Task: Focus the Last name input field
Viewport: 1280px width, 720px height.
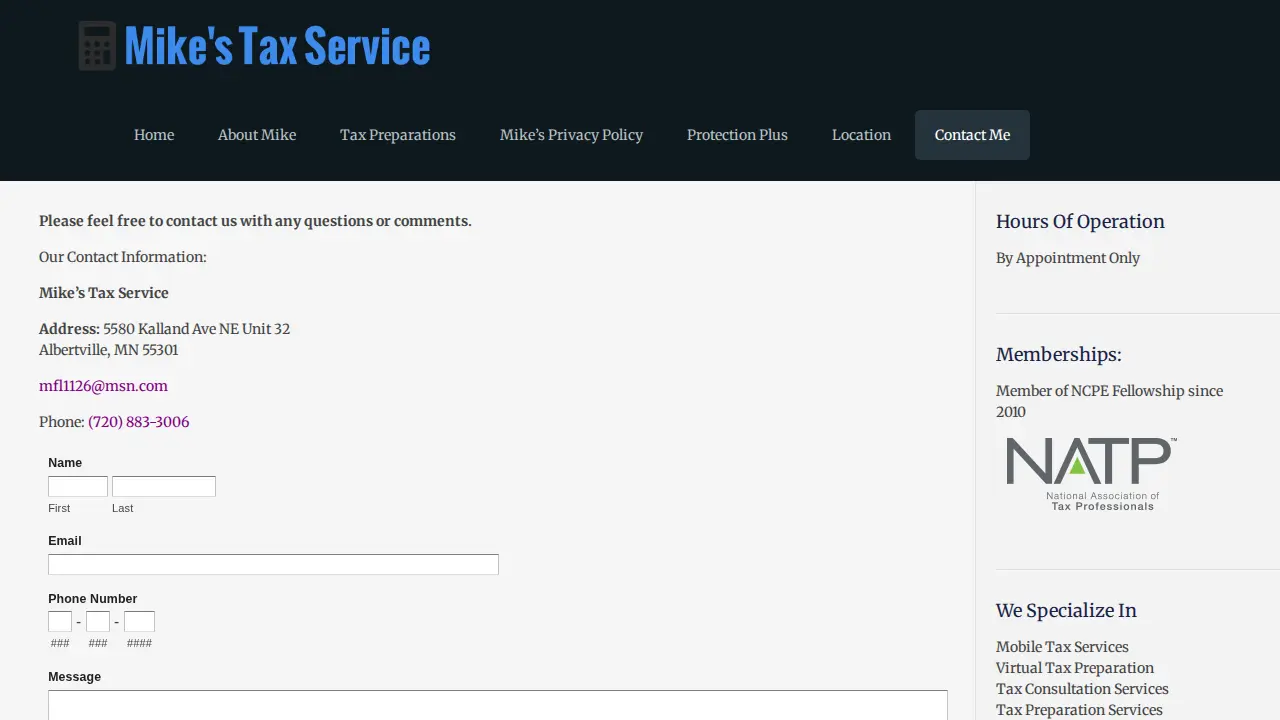Action: pos(164,487)
